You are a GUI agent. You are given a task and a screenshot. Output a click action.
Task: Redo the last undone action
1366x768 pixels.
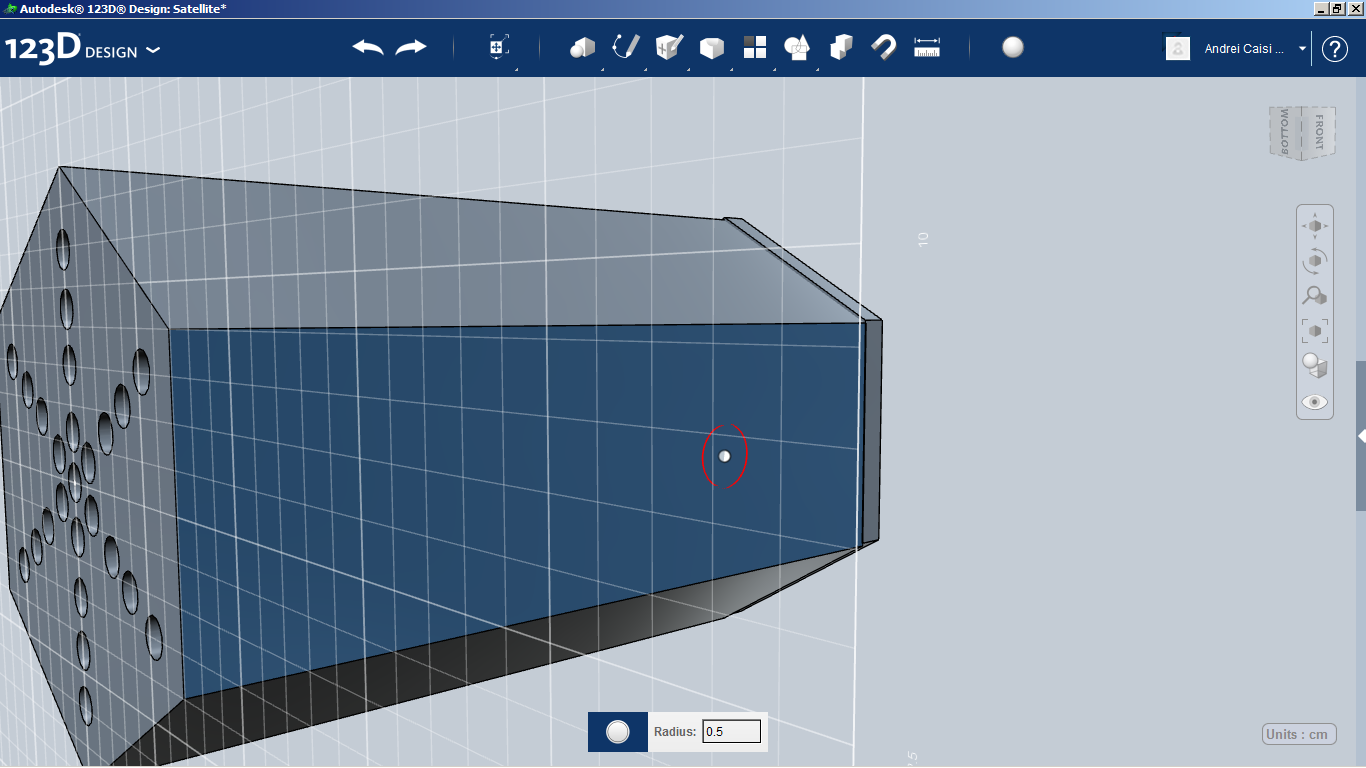tap(411, 48)
